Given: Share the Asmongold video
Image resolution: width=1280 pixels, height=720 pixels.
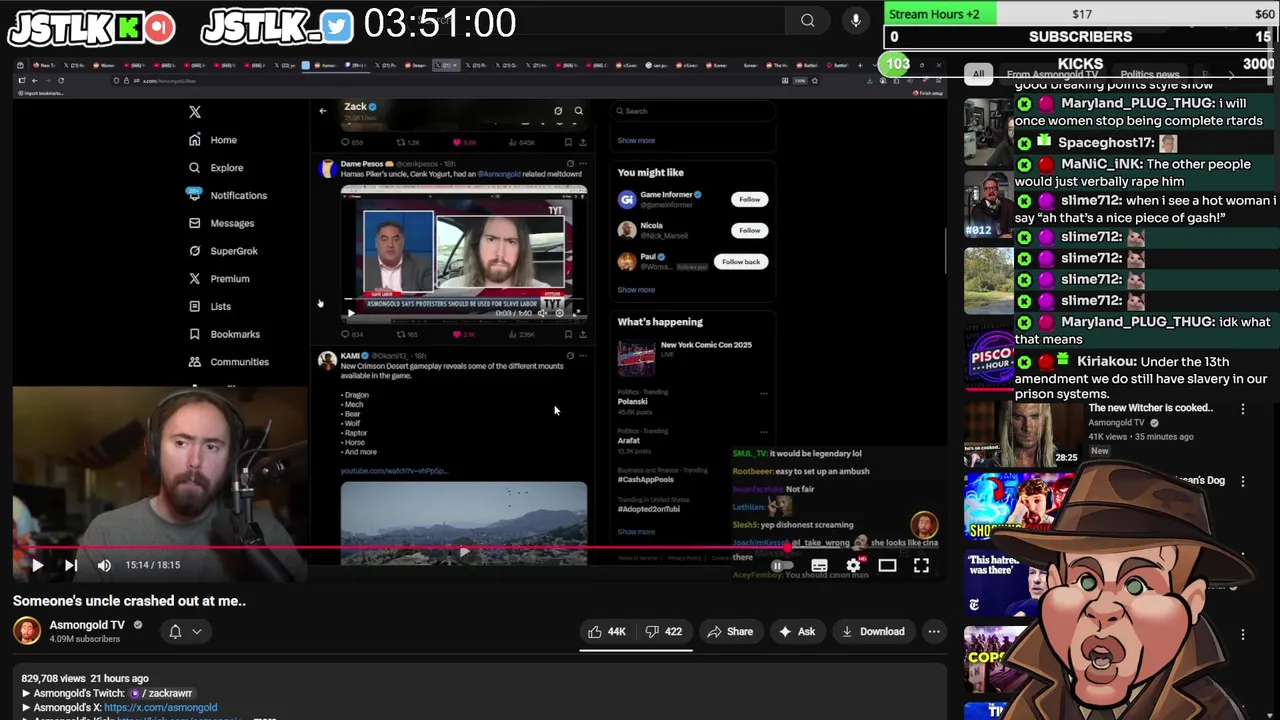Looking at the screenshot, I should click(730, 631).
